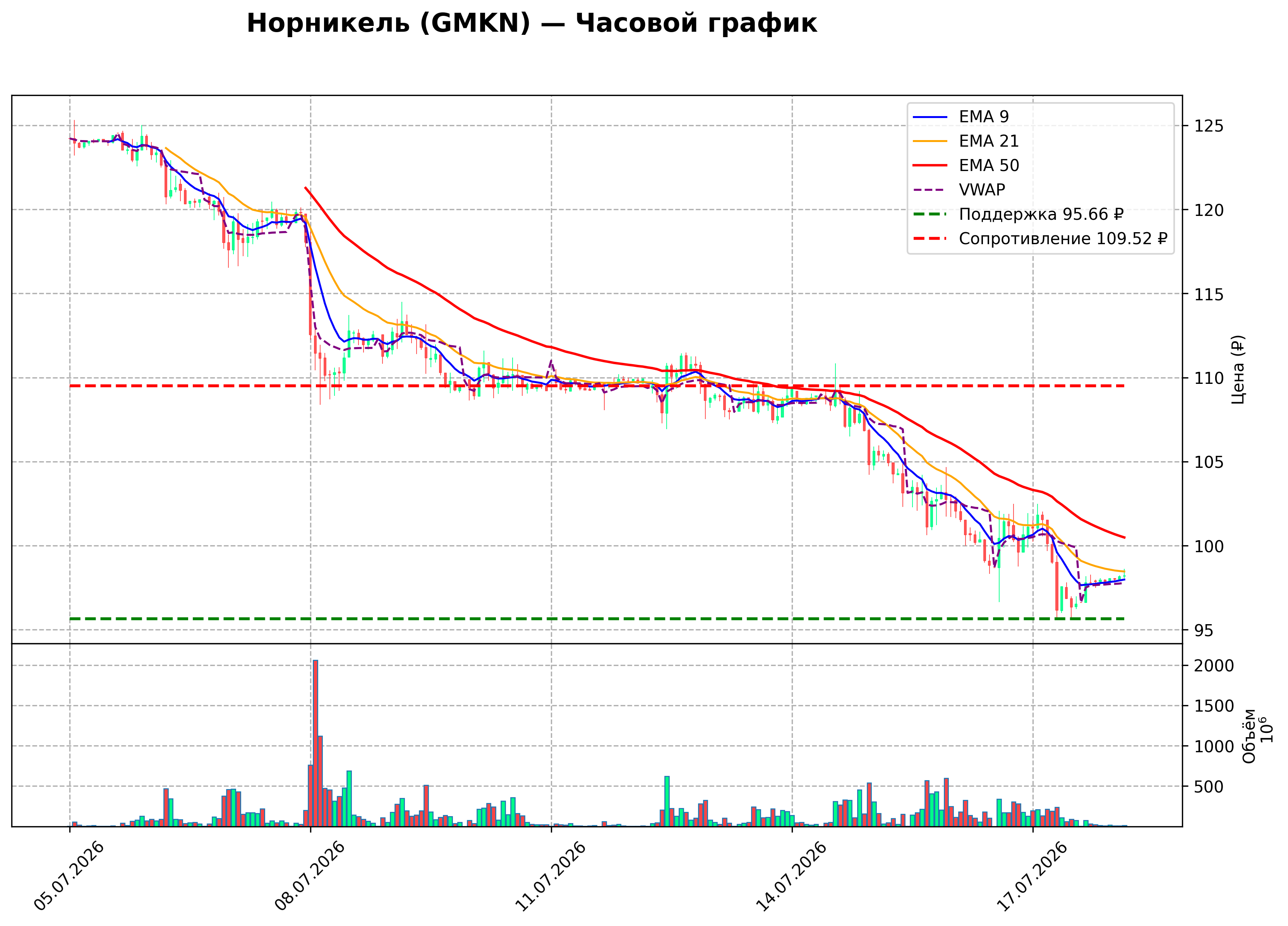Click legend label 'Сопротивление 109.52 ₽'
This screenshot has height=926, width=1288.
1063,239
